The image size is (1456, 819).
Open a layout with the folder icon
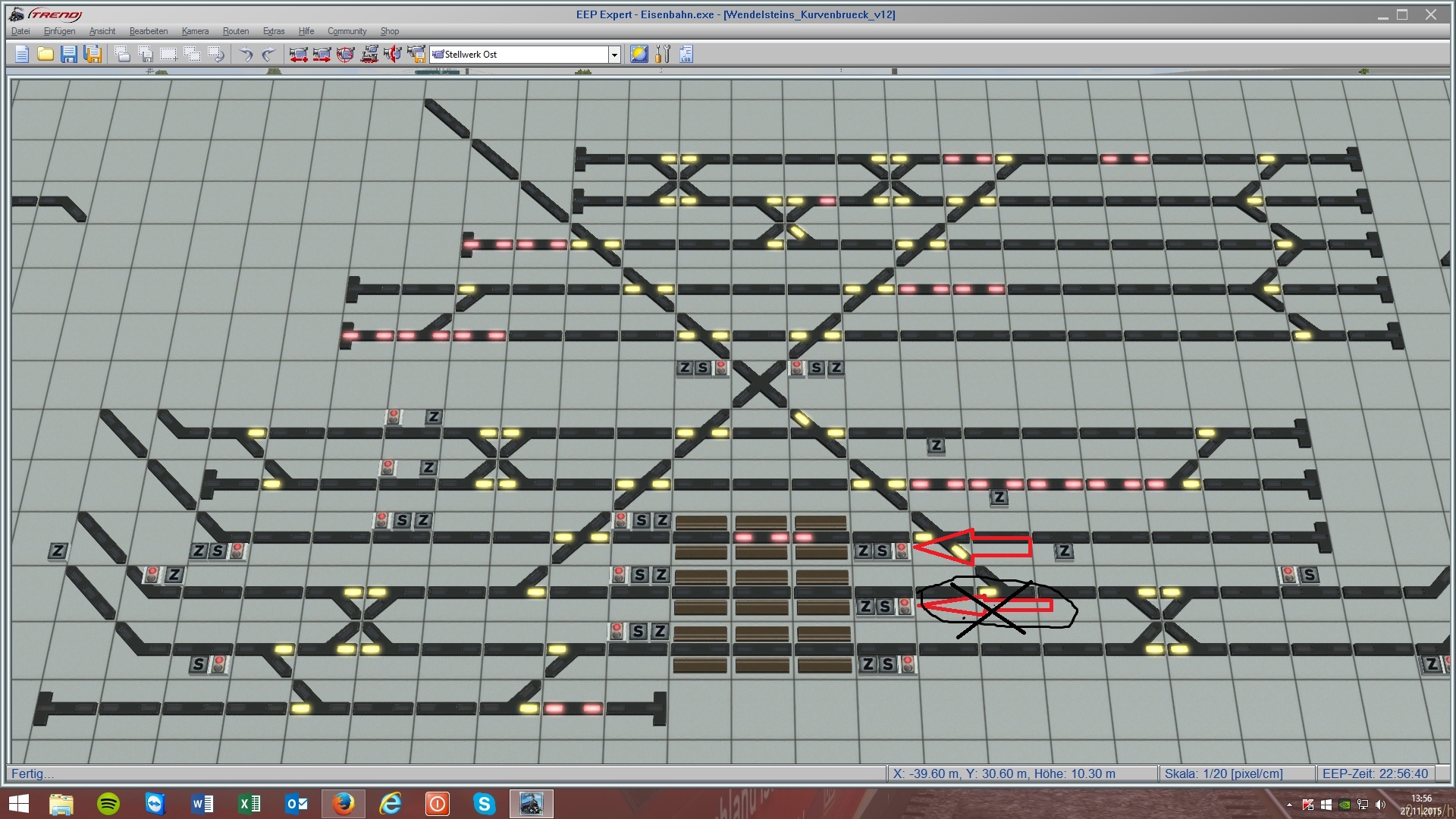(45, 54)
